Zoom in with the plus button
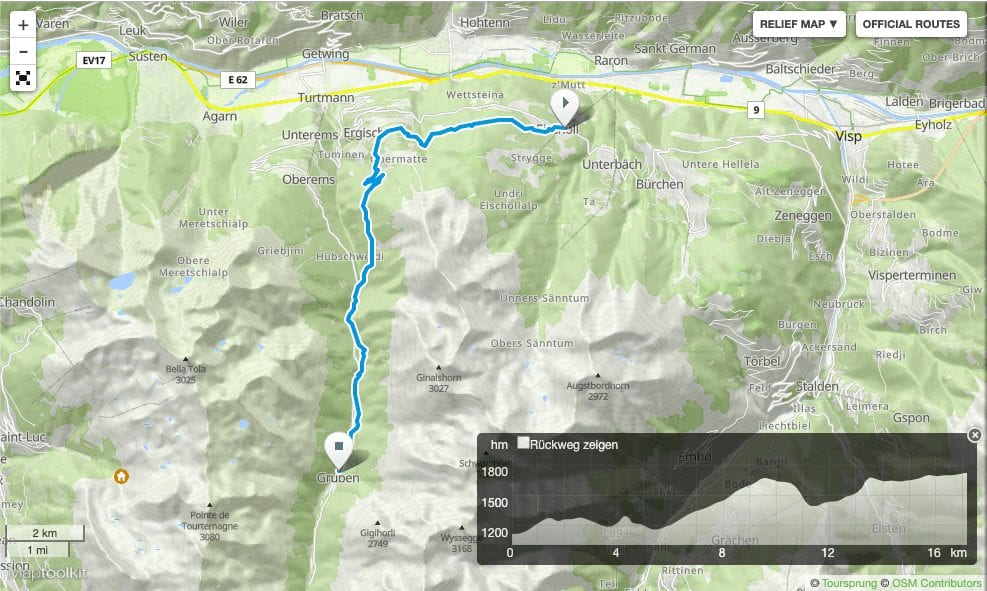This screenshot has height=591, width=987. click(x=23, y=25)
